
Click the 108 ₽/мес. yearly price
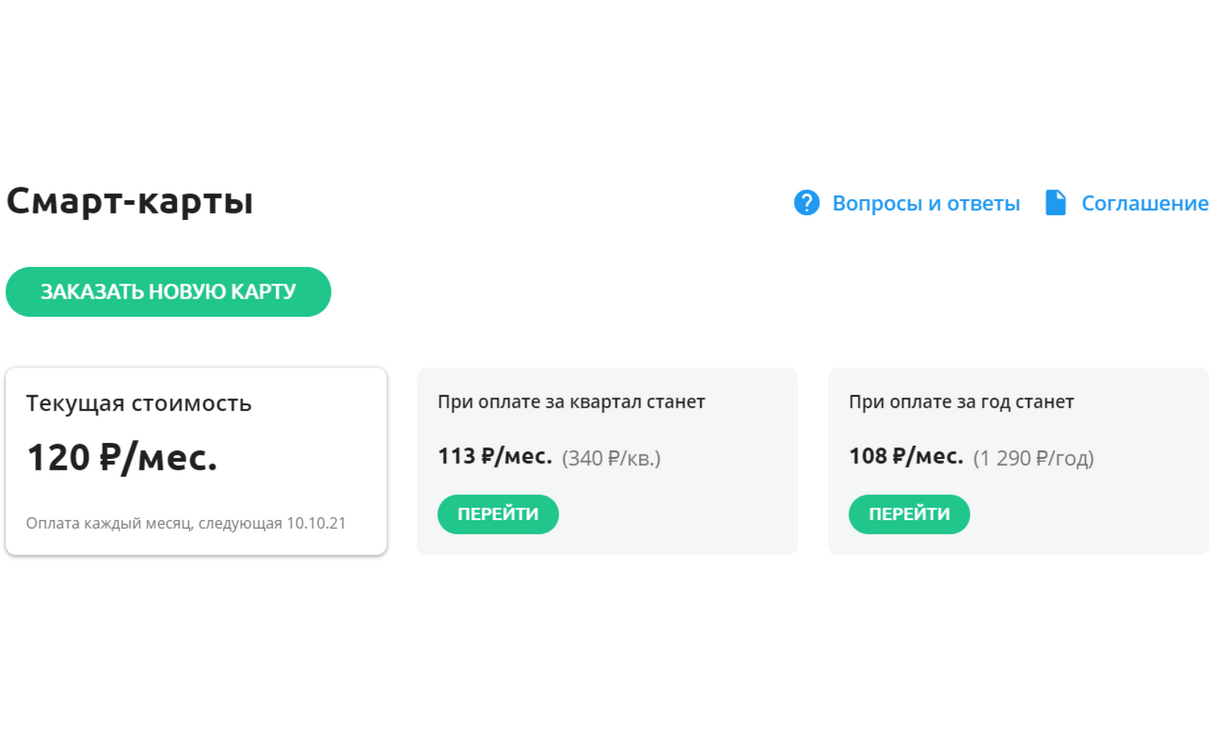906,456
